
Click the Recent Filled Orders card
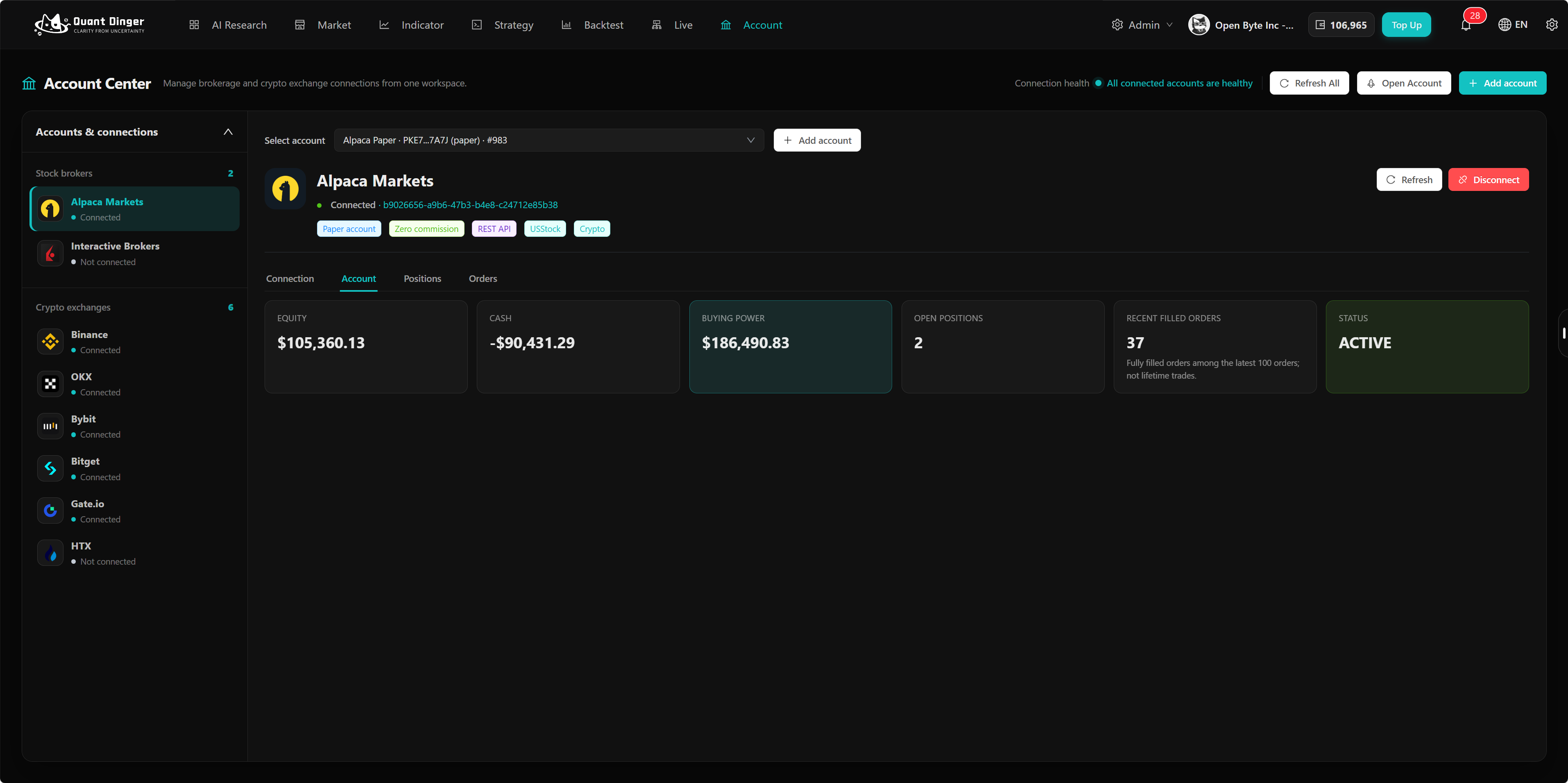point(1215,347)
